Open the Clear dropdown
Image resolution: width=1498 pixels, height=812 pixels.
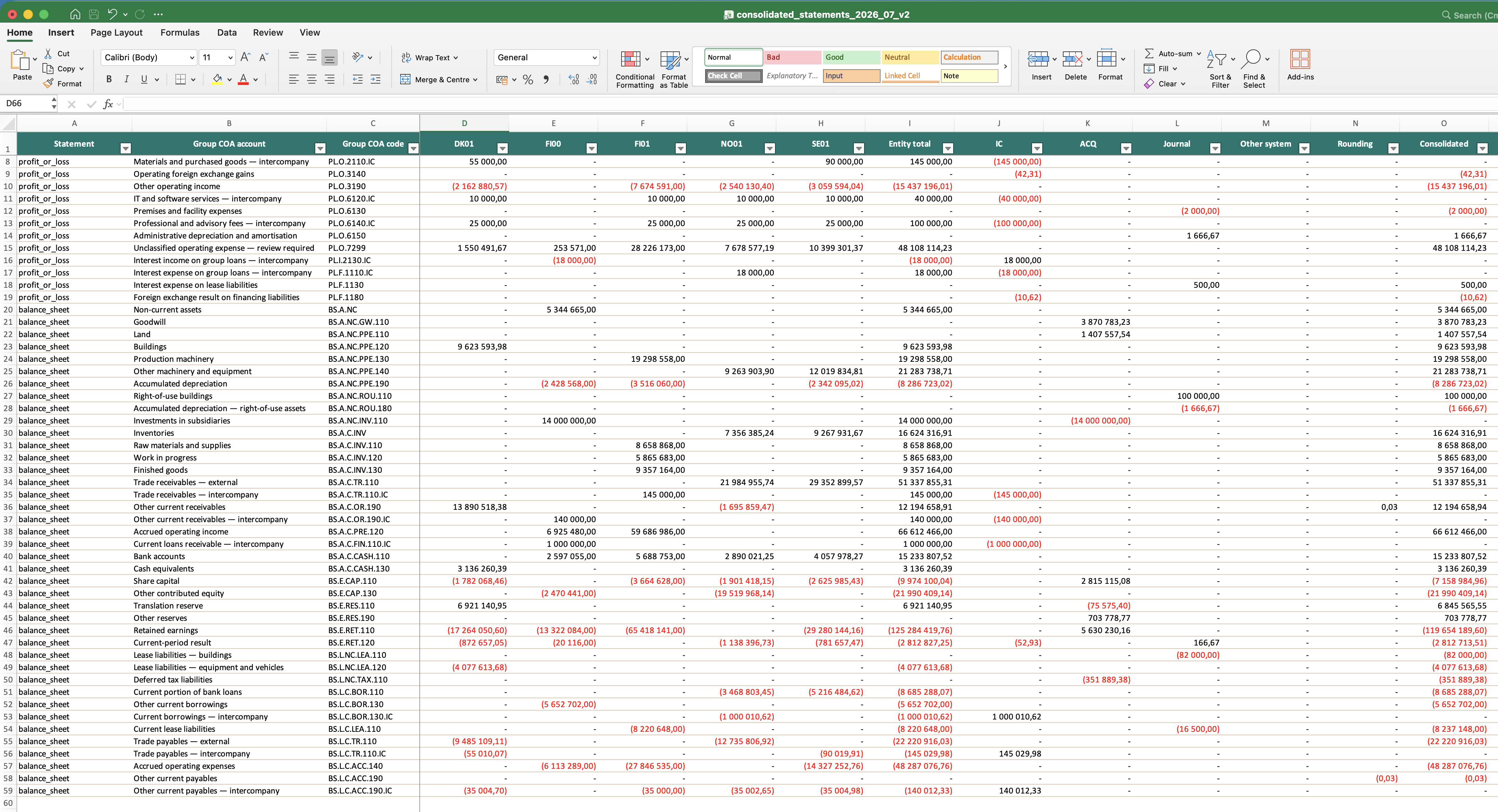[1164, 84]
